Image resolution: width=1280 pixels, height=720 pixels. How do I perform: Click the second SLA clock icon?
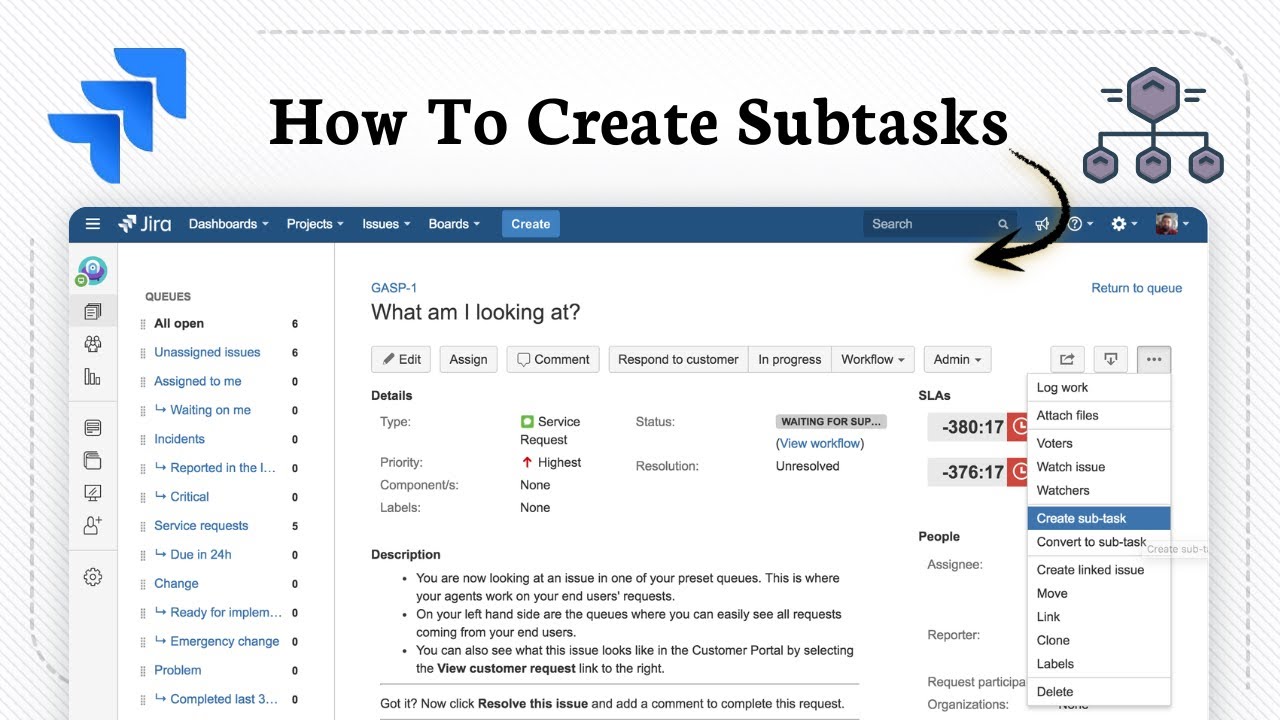[1019, 471]
